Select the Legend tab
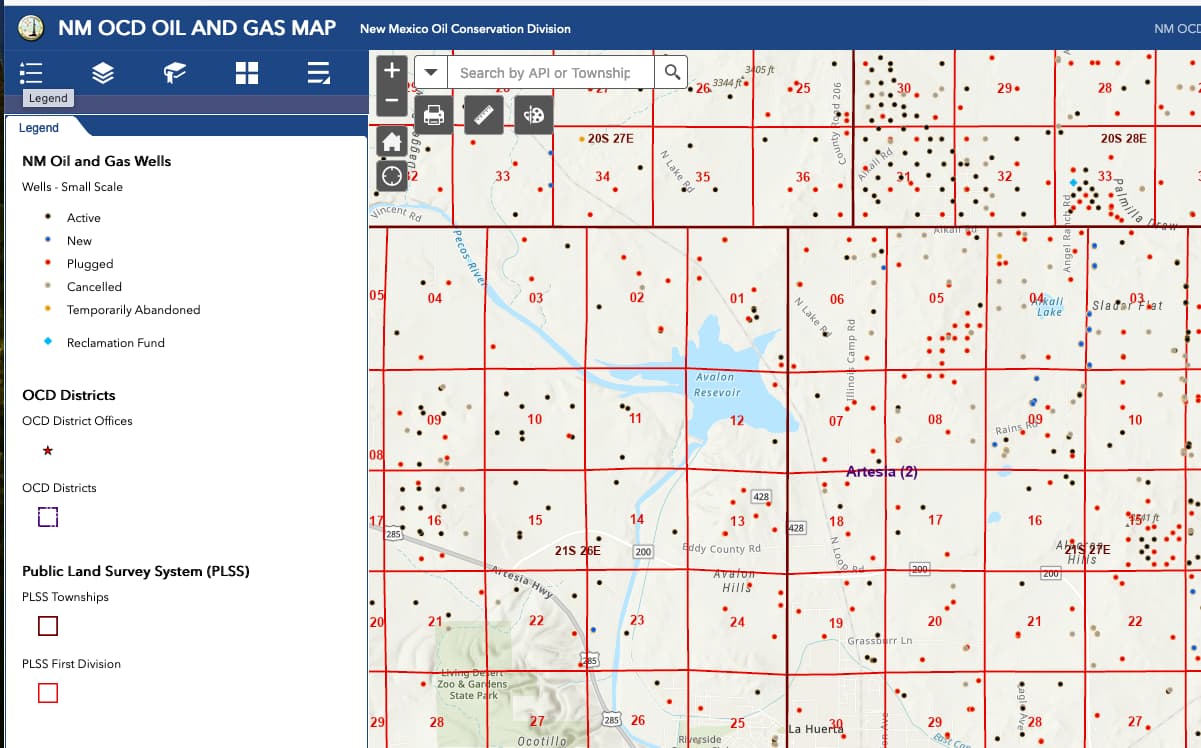Viewport: 1201px width, 748px height. point(39,128)
